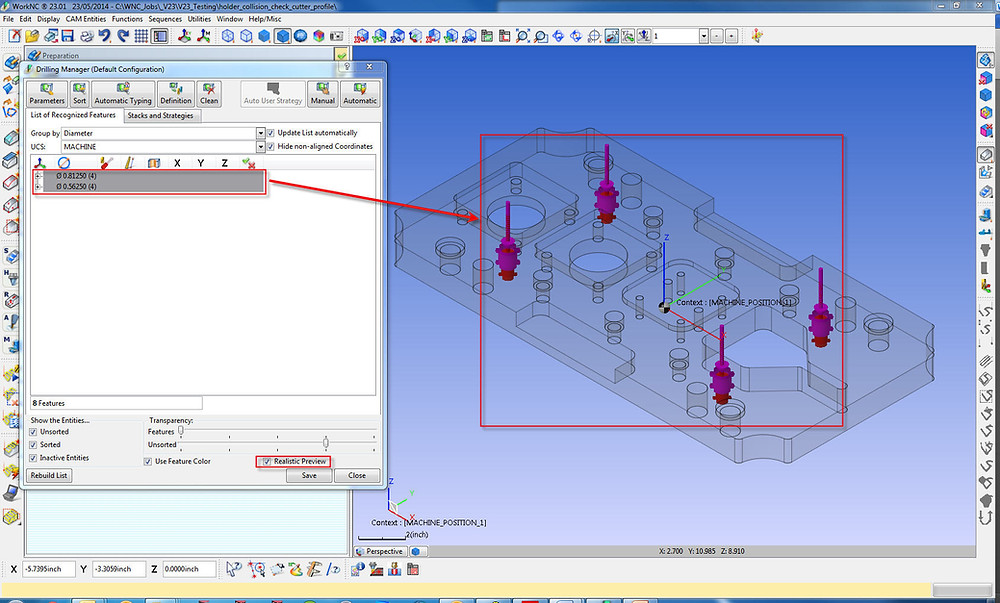The height and width of the screenshot is (603, 1000).
Task: Click the new document icon with red X
Action: [14, 36]
